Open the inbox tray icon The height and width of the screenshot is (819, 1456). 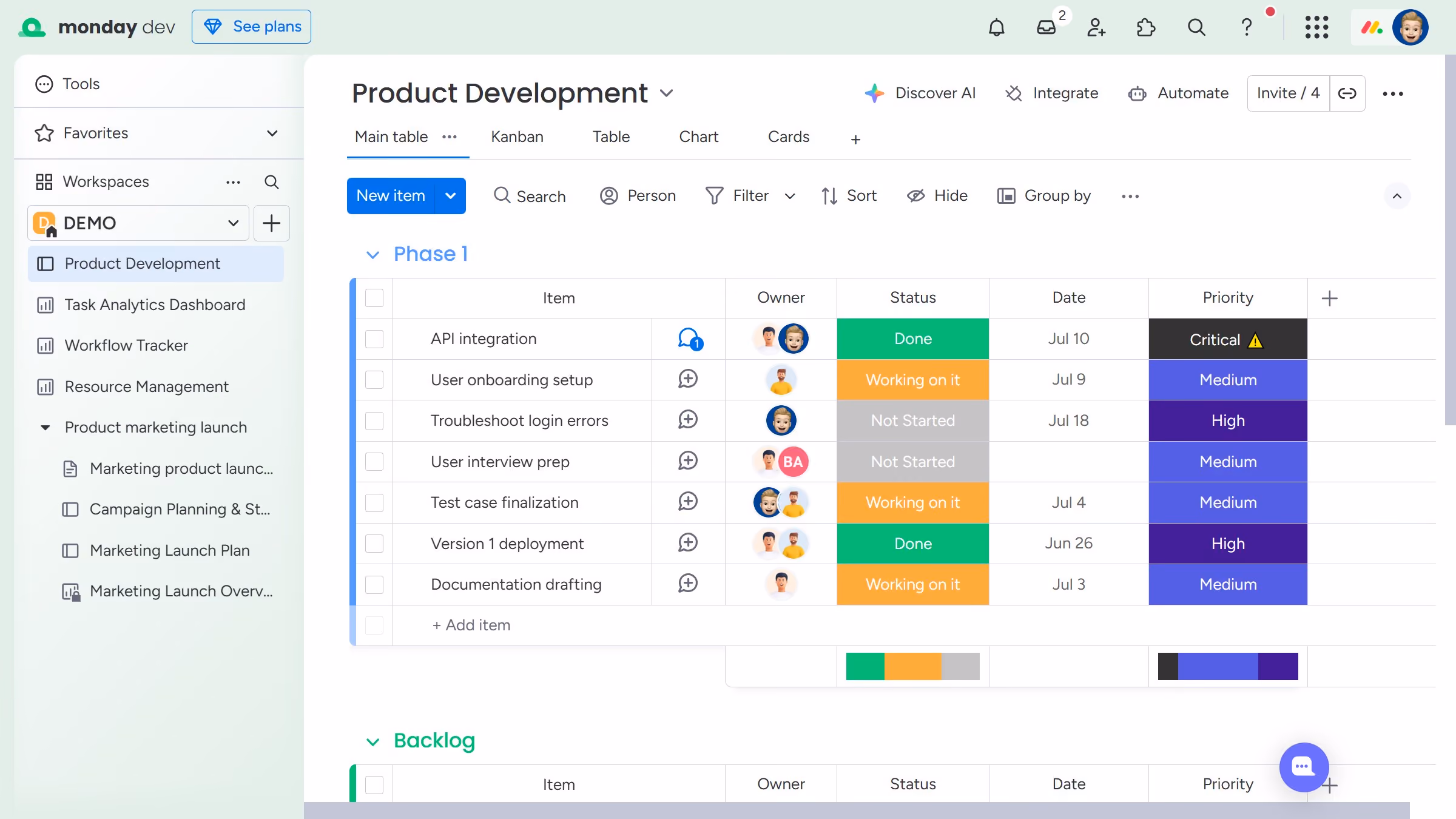pyautogui.click(x=1046, y=27)
